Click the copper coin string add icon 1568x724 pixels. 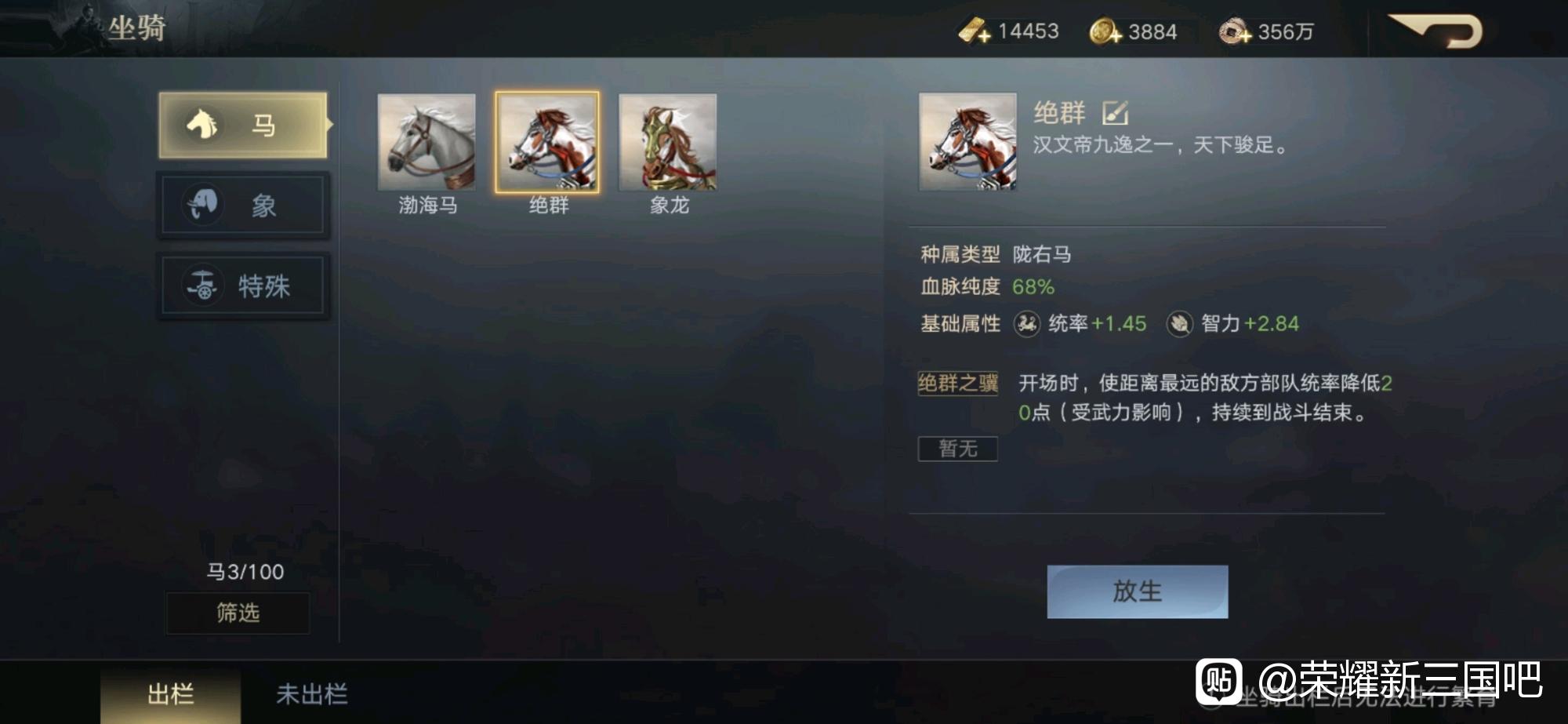click(1234, 31)
